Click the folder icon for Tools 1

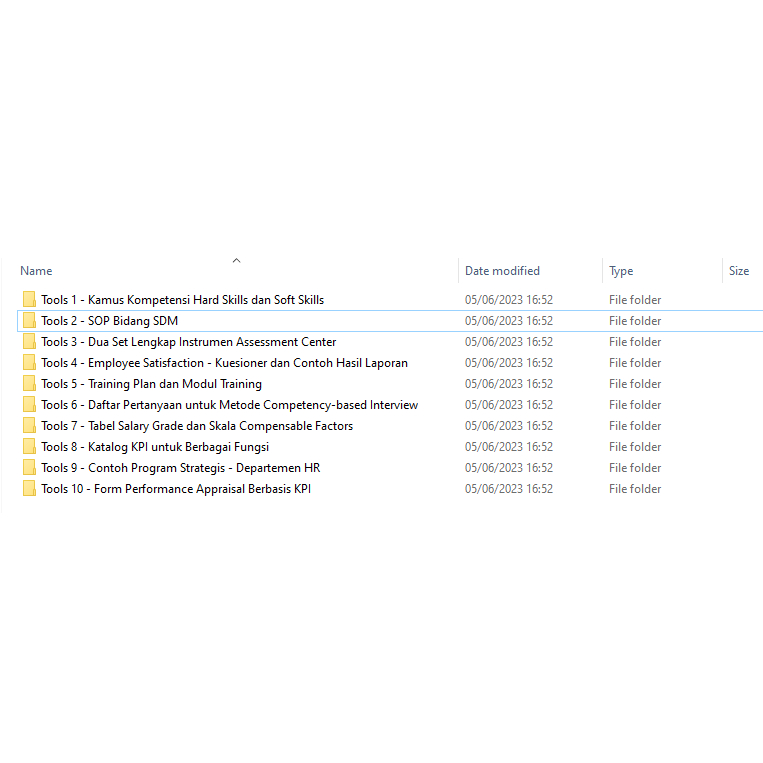(x=29, y=300)
